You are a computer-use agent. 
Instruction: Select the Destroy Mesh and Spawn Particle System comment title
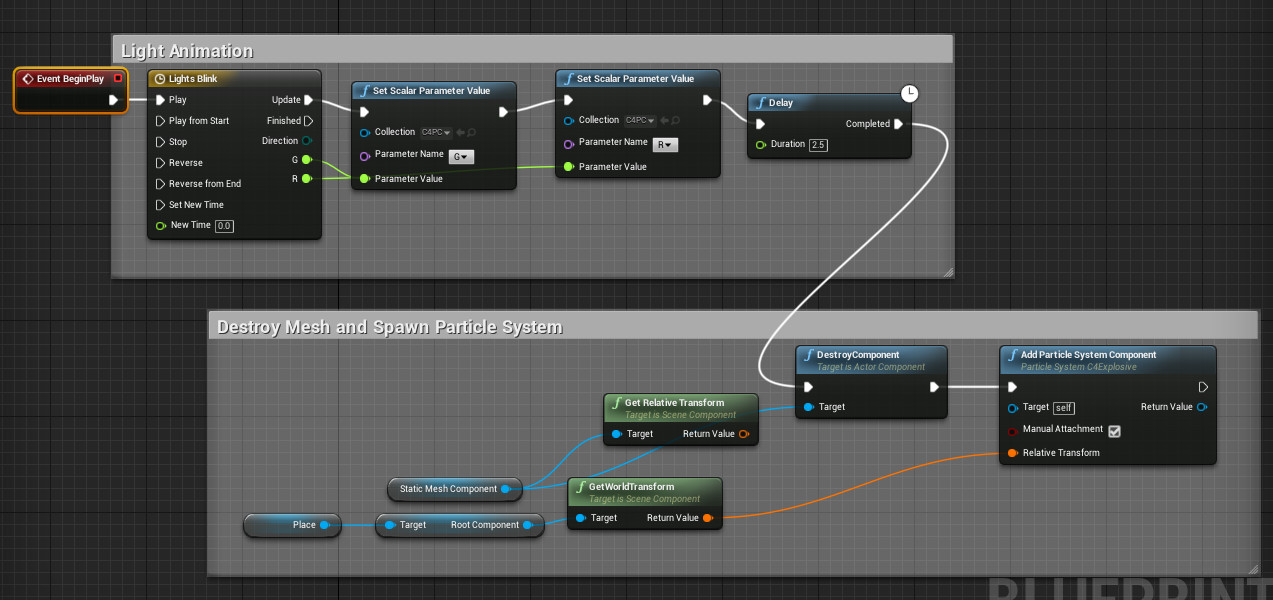tap(390, 327)
